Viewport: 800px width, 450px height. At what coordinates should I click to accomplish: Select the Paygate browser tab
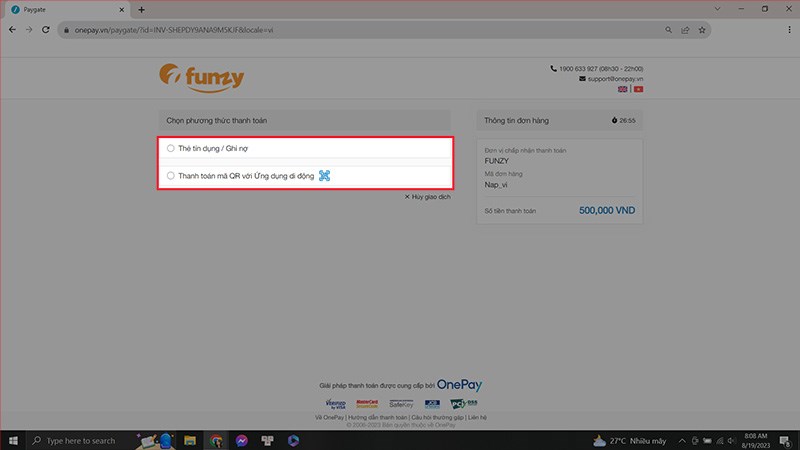click(x=69, y=10)
